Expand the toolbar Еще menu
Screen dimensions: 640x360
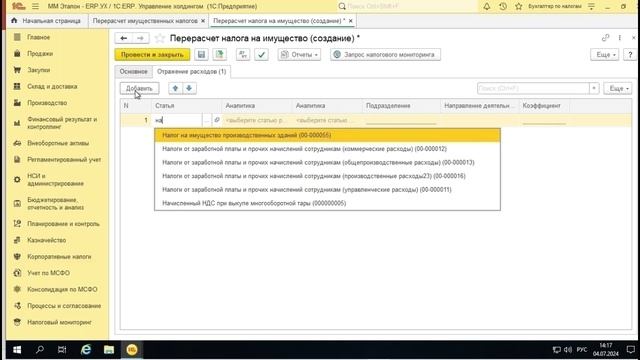tap(604, 54)
